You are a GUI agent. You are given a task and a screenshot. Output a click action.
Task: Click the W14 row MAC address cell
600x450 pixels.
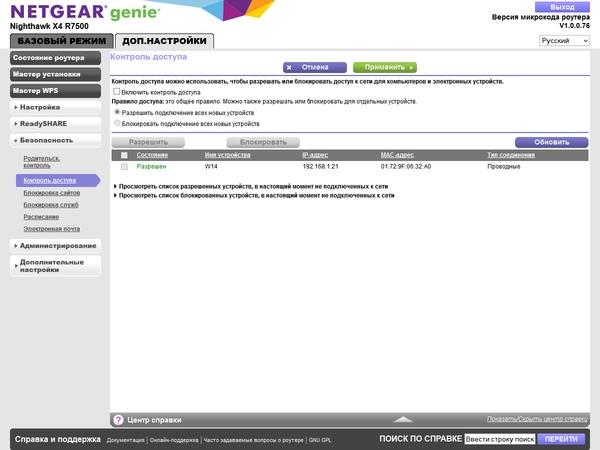tap(406, 166)
